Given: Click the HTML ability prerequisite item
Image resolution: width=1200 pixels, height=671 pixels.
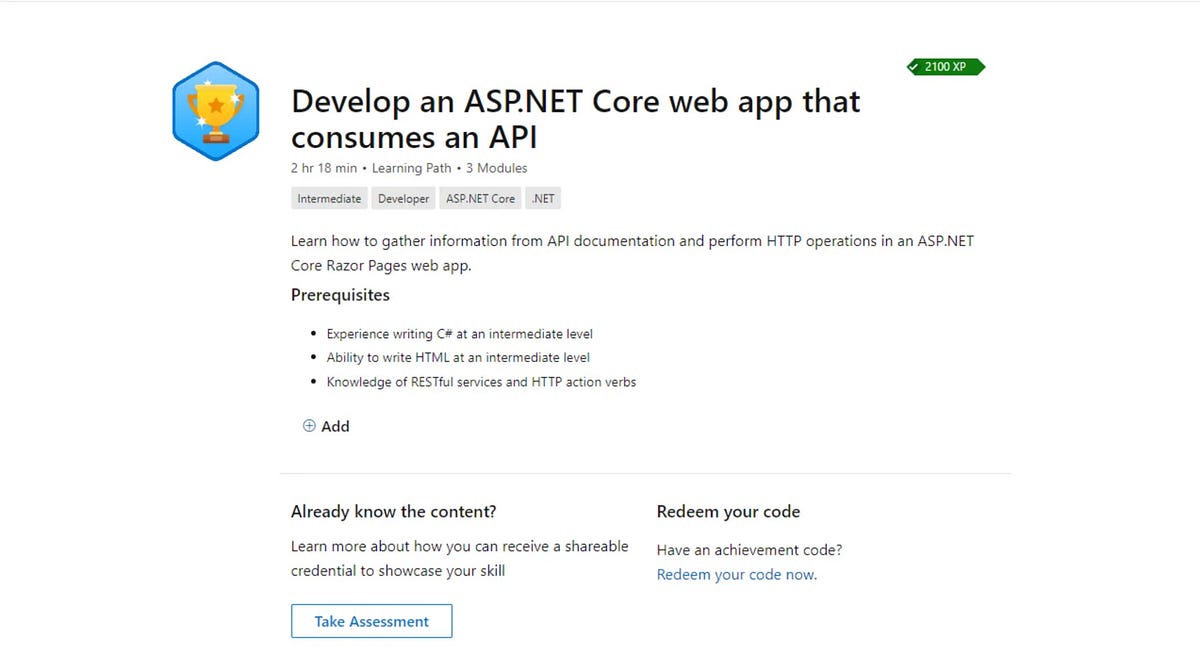Looking at the screenshot, I should [x=458, y=358].
